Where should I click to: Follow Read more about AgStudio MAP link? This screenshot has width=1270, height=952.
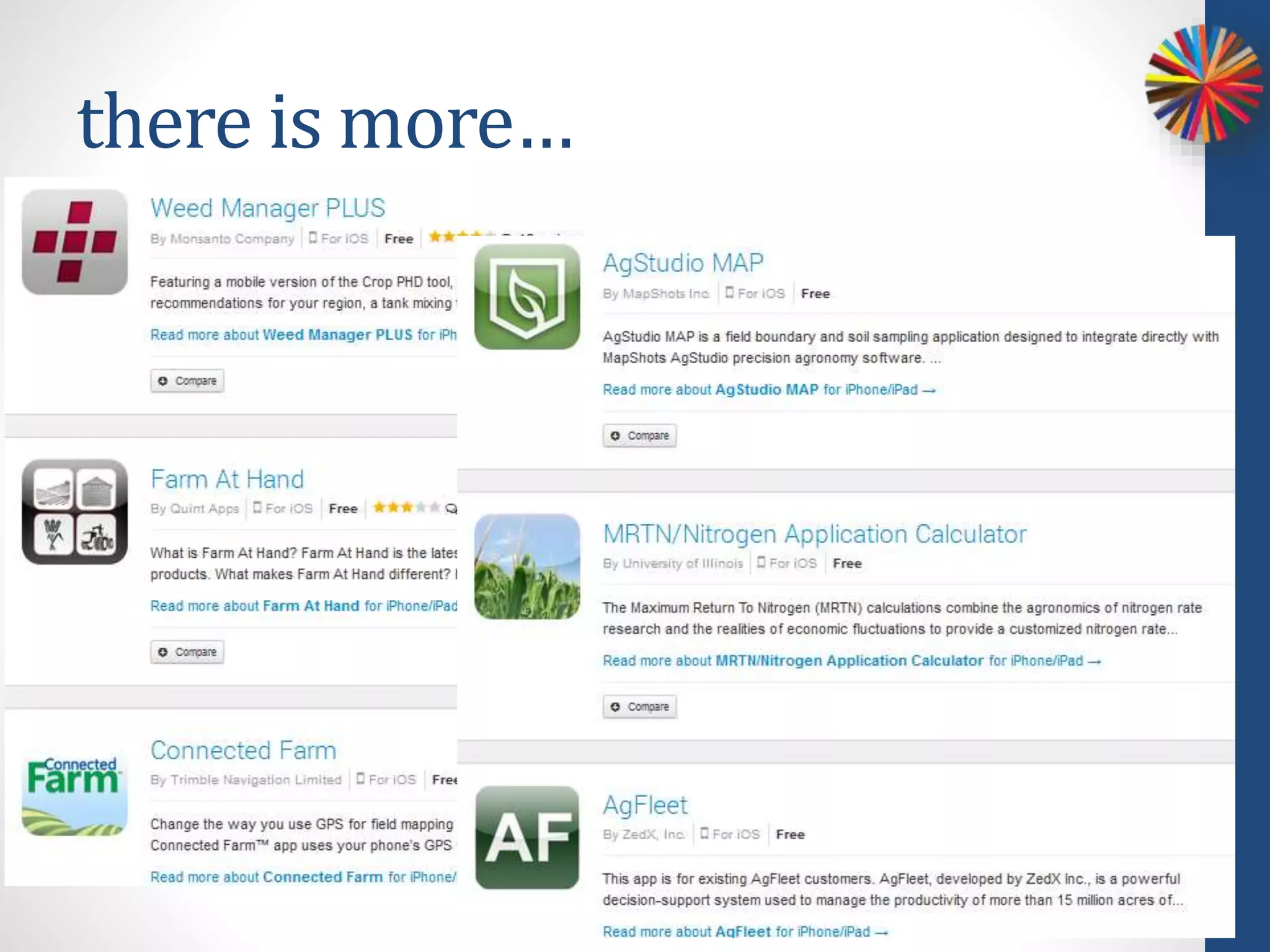[x=768, y=390]
